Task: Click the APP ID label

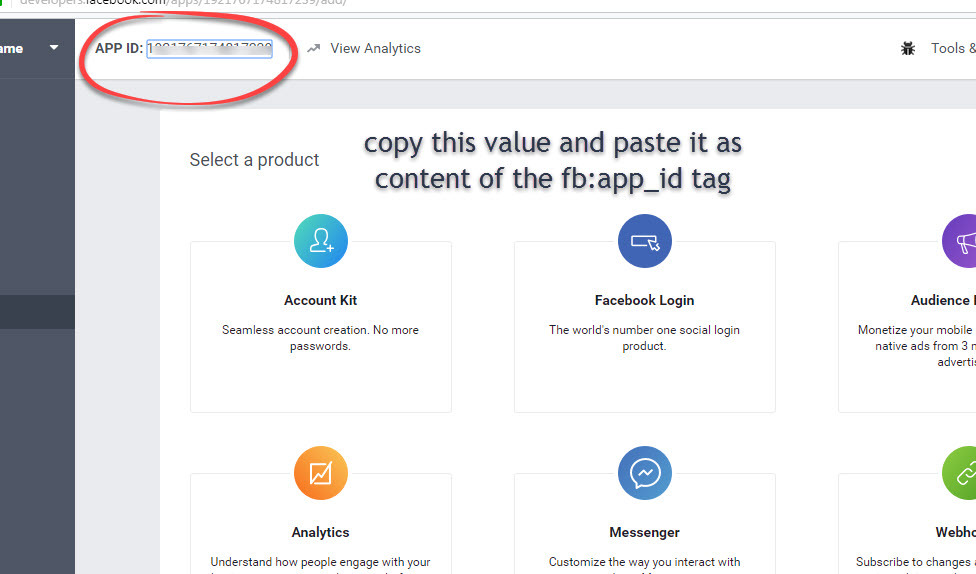Action: coord(119,49)
